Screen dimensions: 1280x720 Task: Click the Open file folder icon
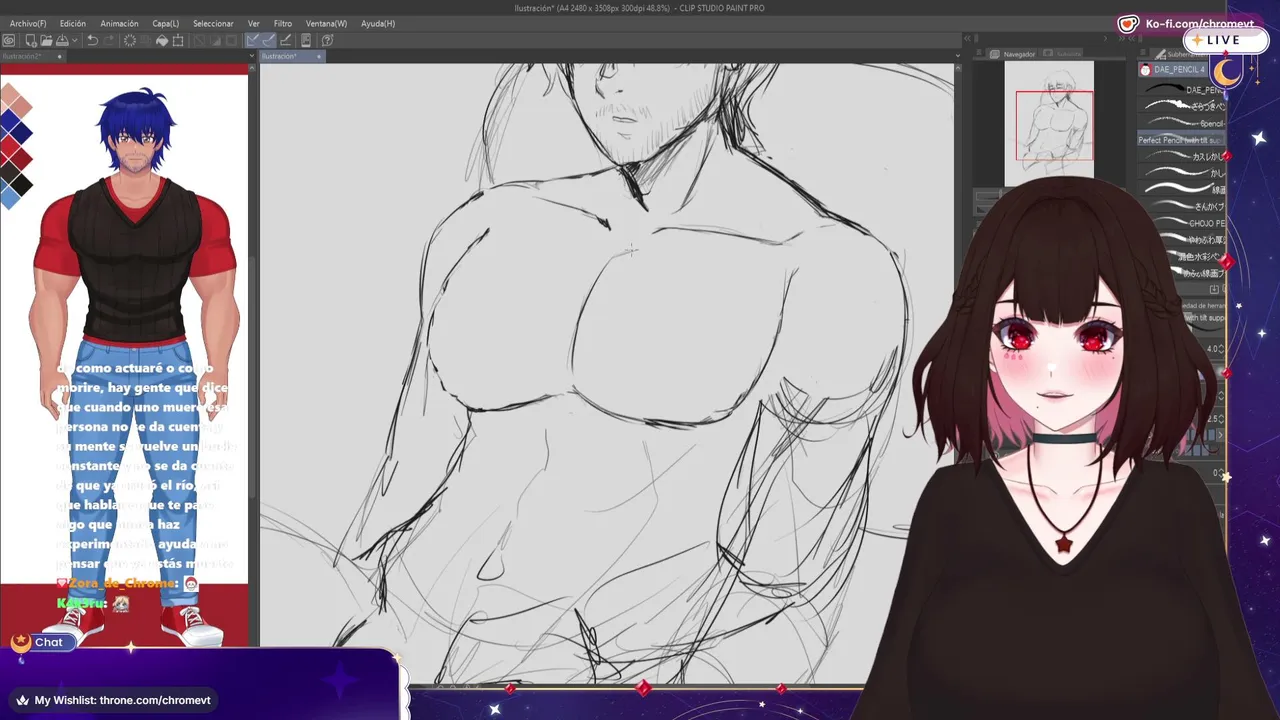click(46, 40)
